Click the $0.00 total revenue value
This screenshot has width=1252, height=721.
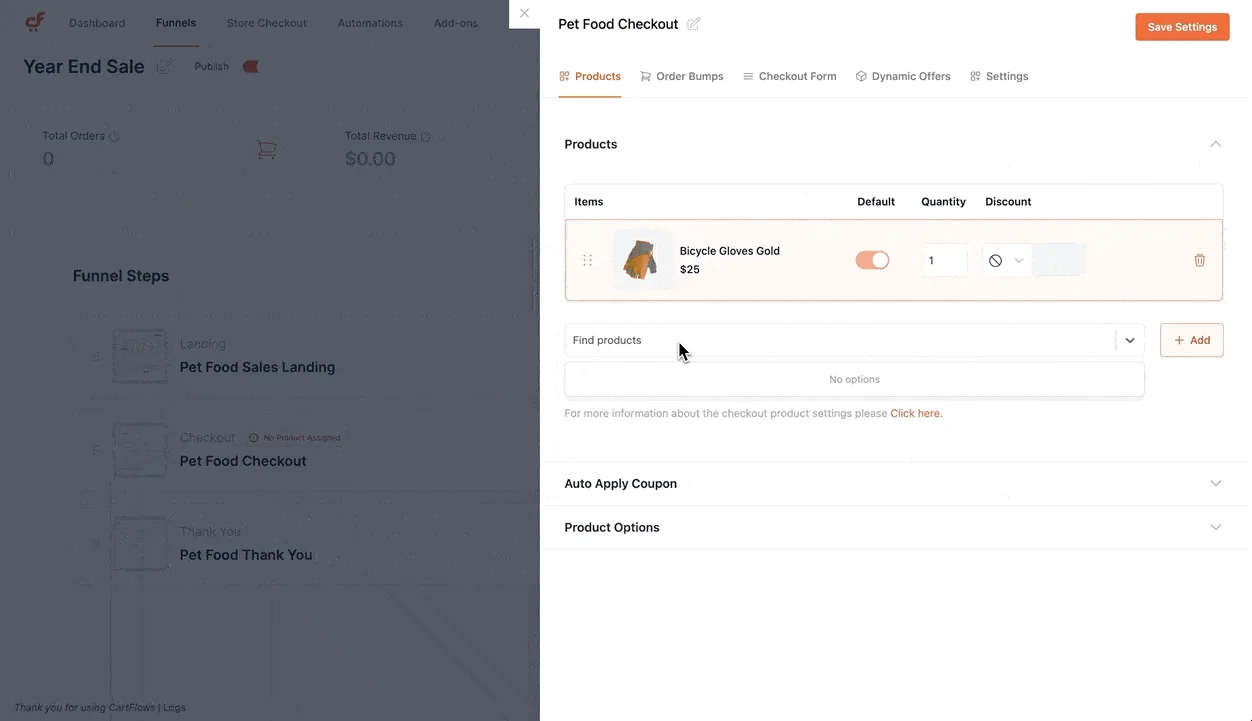pos(370,159)
